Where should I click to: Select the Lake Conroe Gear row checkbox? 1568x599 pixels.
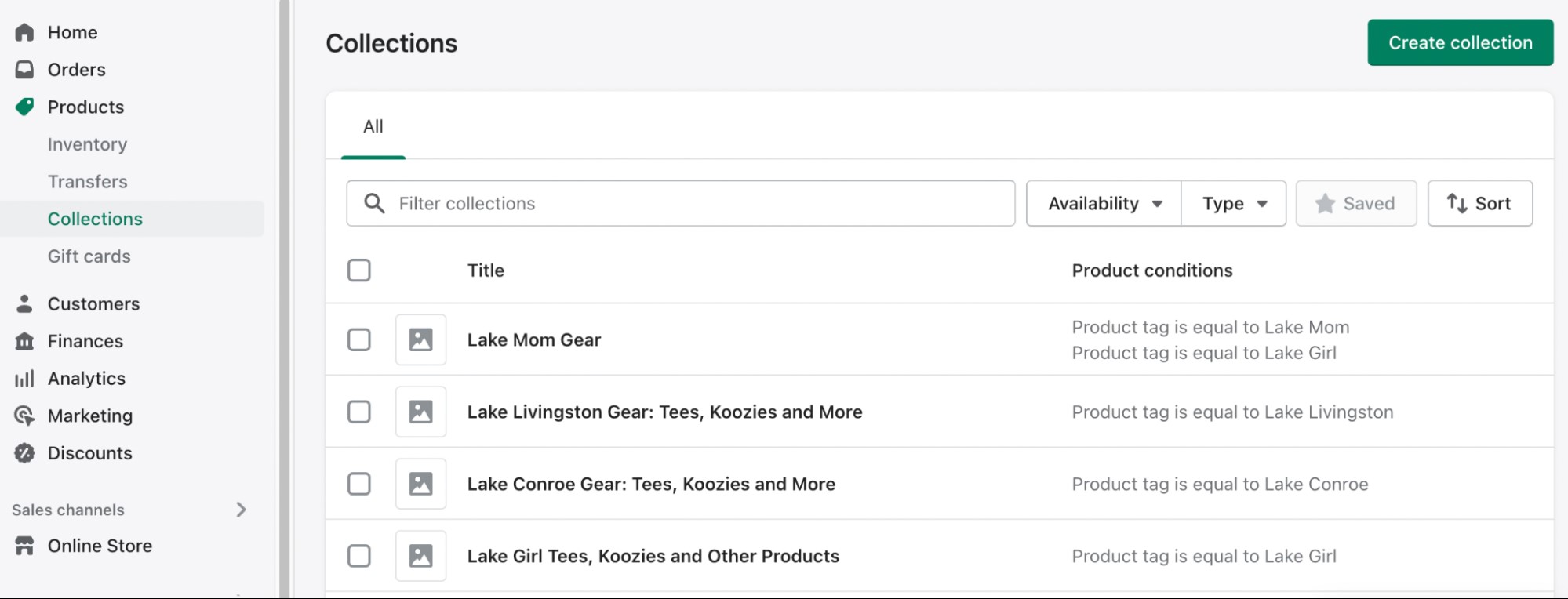359,484
